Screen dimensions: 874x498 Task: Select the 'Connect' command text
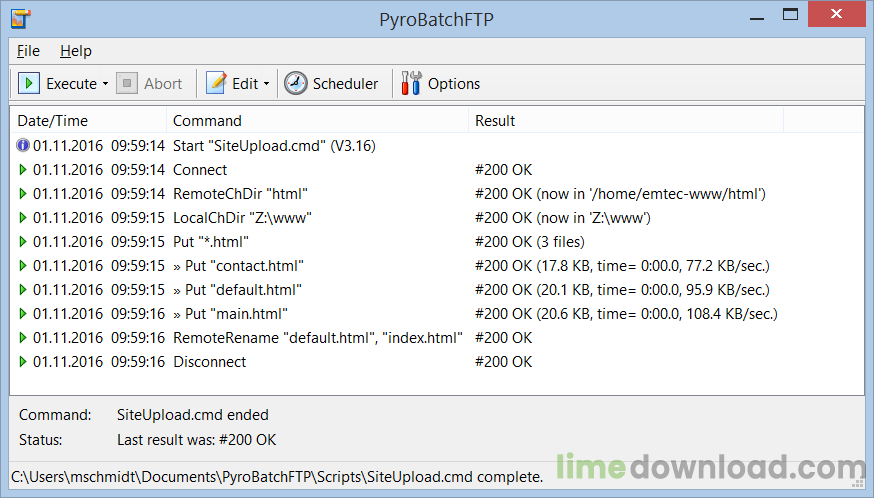coord(200,170)
